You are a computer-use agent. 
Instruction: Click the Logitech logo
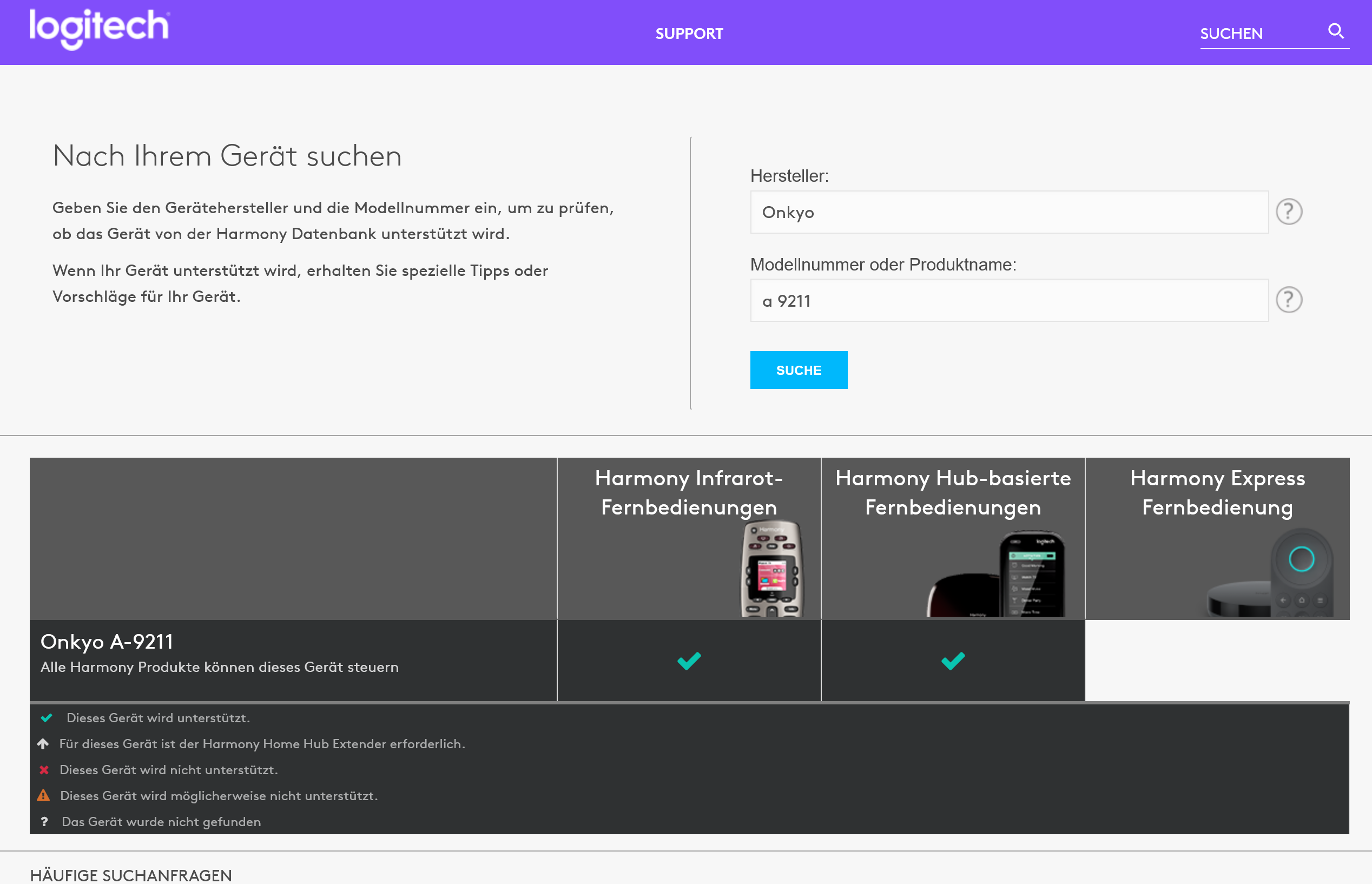tap(100, 28)
